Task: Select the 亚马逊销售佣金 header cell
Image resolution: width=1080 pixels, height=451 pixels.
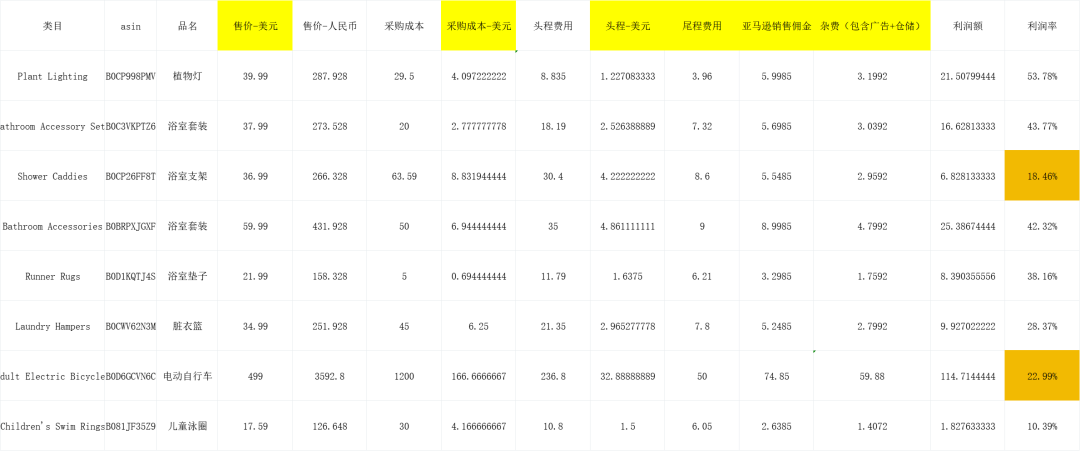Action: [x=776, y=25]
